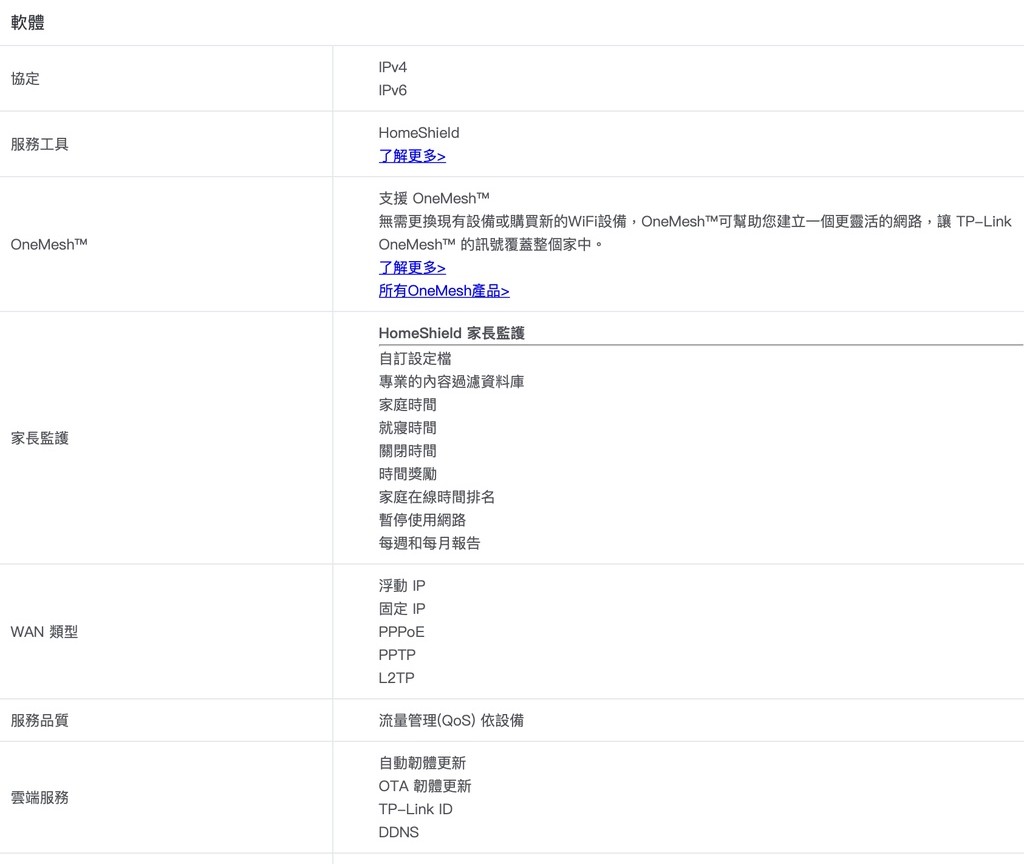Click the IPv4 protocol entry
This screenshot has width=1024, height=867.
click(392, 67)
